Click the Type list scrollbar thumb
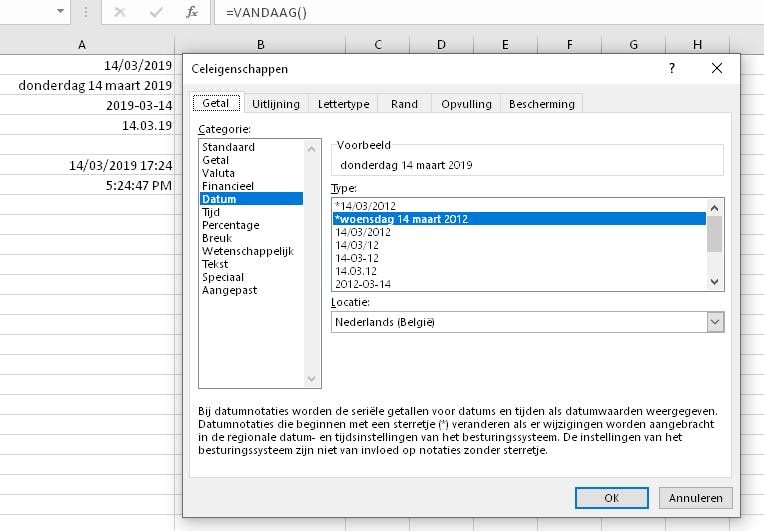The height and width of the screenshot is (531, 764). pyautogui.click(x=715, y=234)
